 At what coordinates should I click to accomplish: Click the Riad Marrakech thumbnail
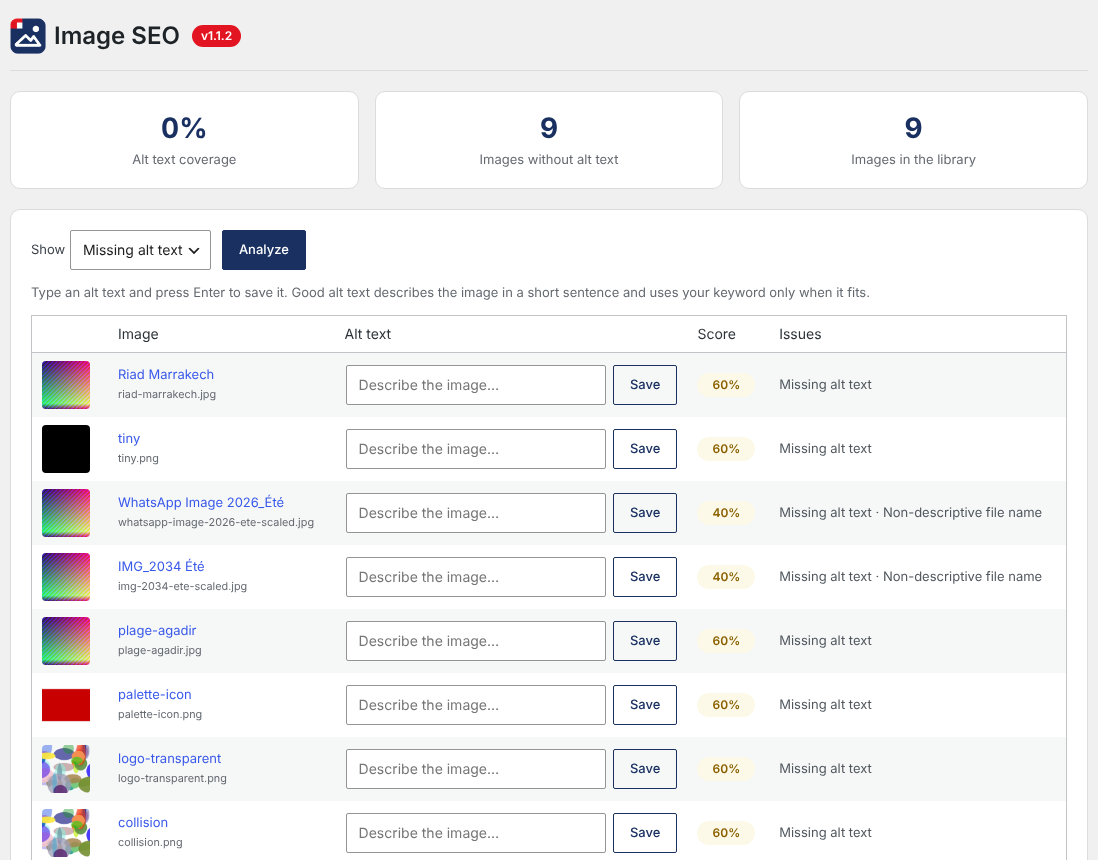pyautogui.click(x=66, y=384)
